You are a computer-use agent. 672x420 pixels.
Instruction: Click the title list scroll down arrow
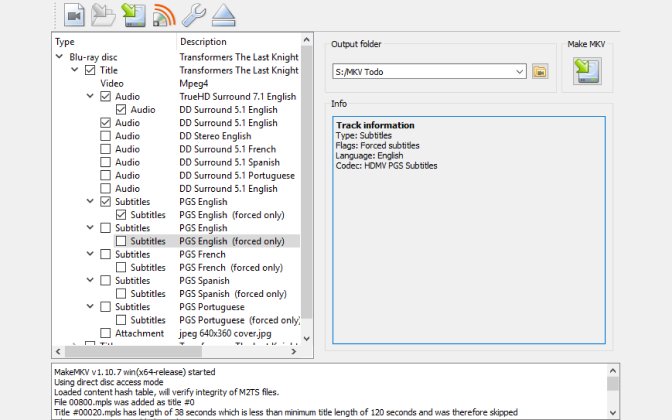click(x=306, y=339)
